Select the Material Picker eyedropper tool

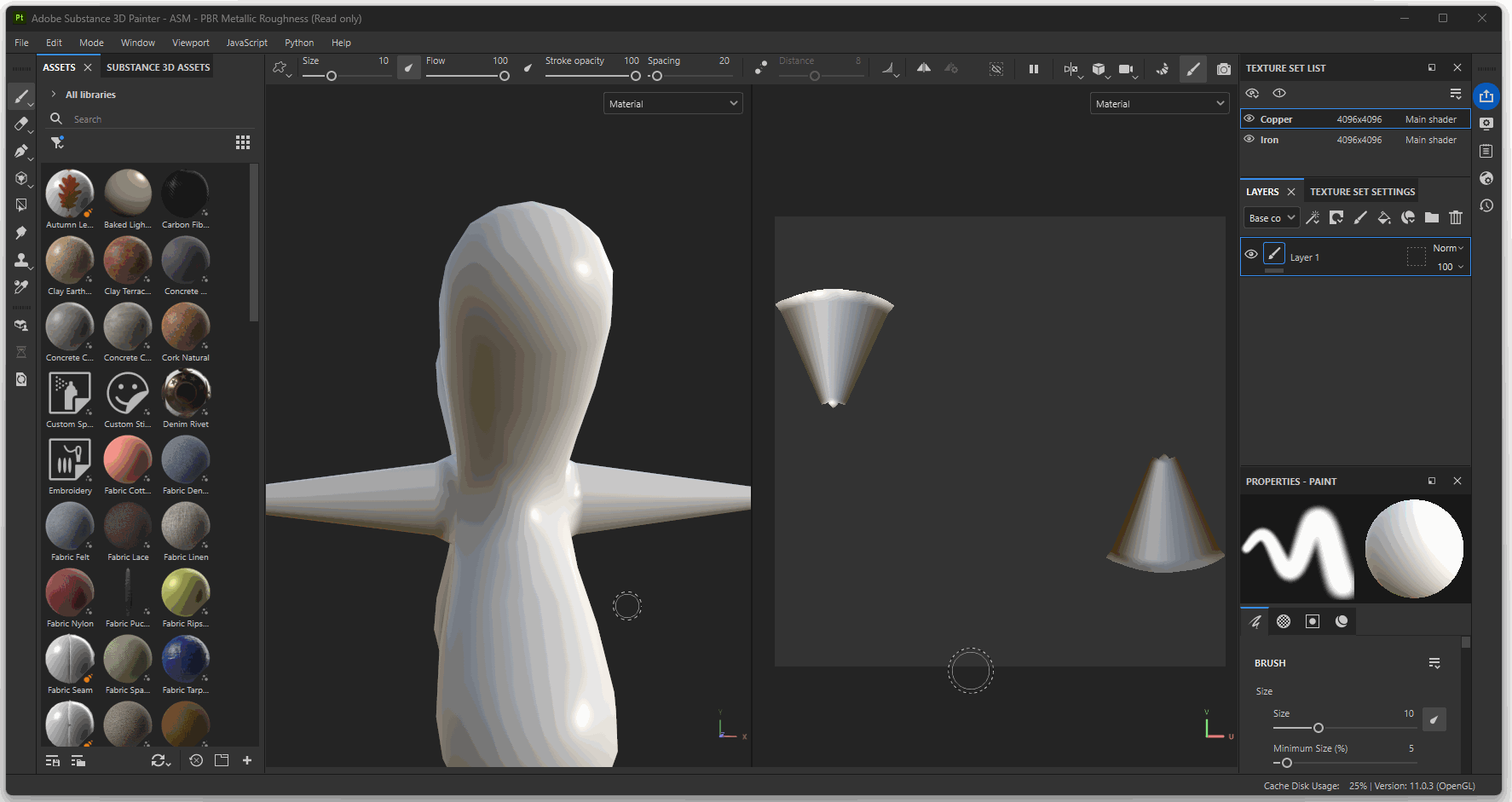pyautogui.click(x=21, y=287)
